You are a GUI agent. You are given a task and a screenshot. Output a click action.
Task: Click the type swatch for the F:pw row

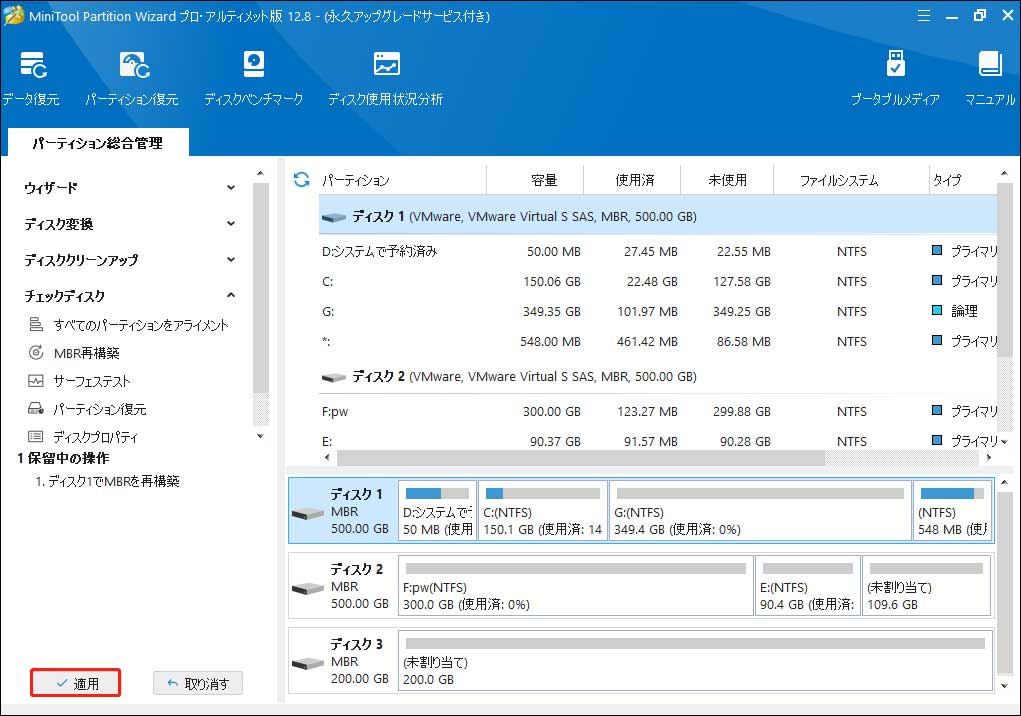click(937, 411)
